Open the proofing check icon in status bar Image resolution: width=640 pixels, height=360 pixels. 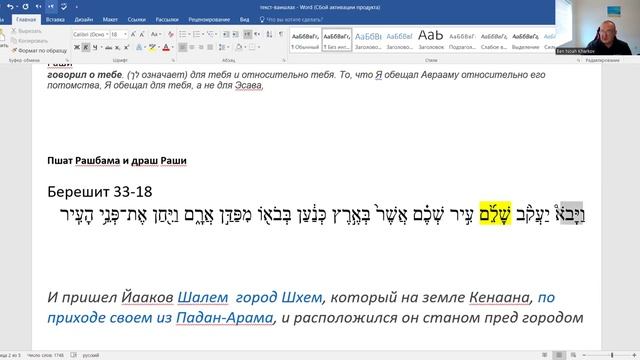pos(74,355)
